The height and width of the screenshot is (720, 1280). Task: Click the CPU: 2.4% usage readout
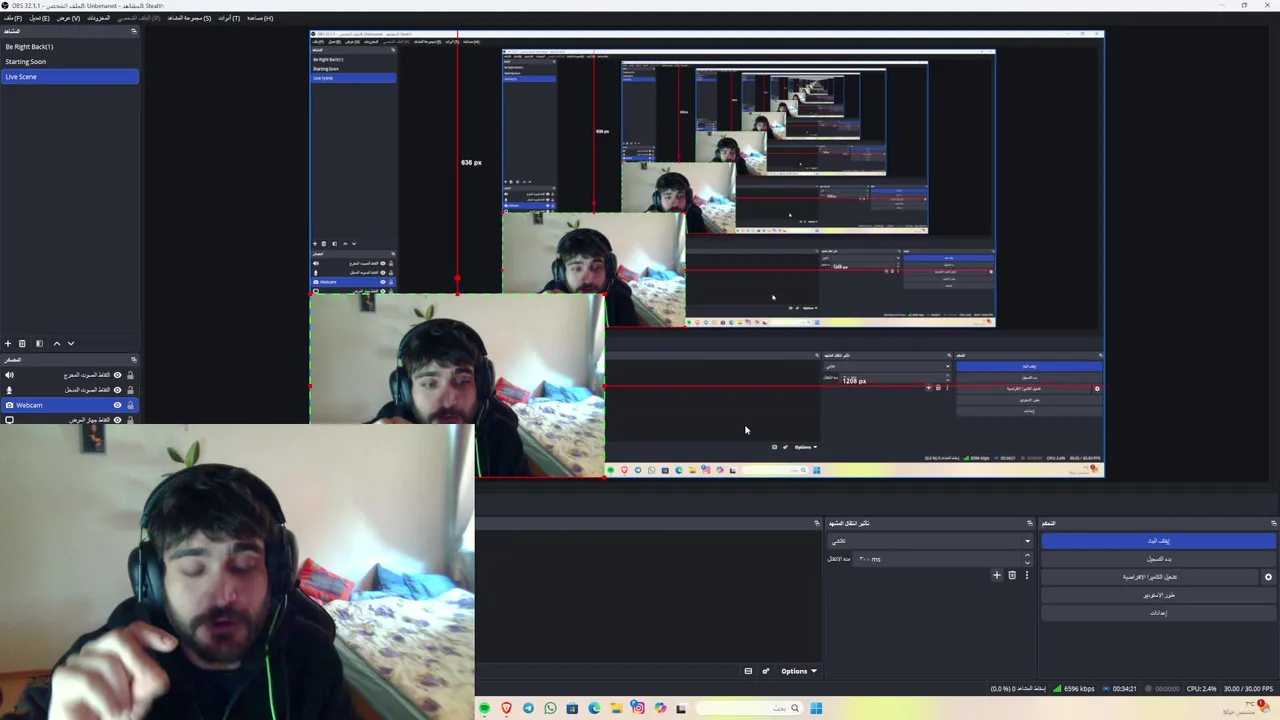point(1201,689)
